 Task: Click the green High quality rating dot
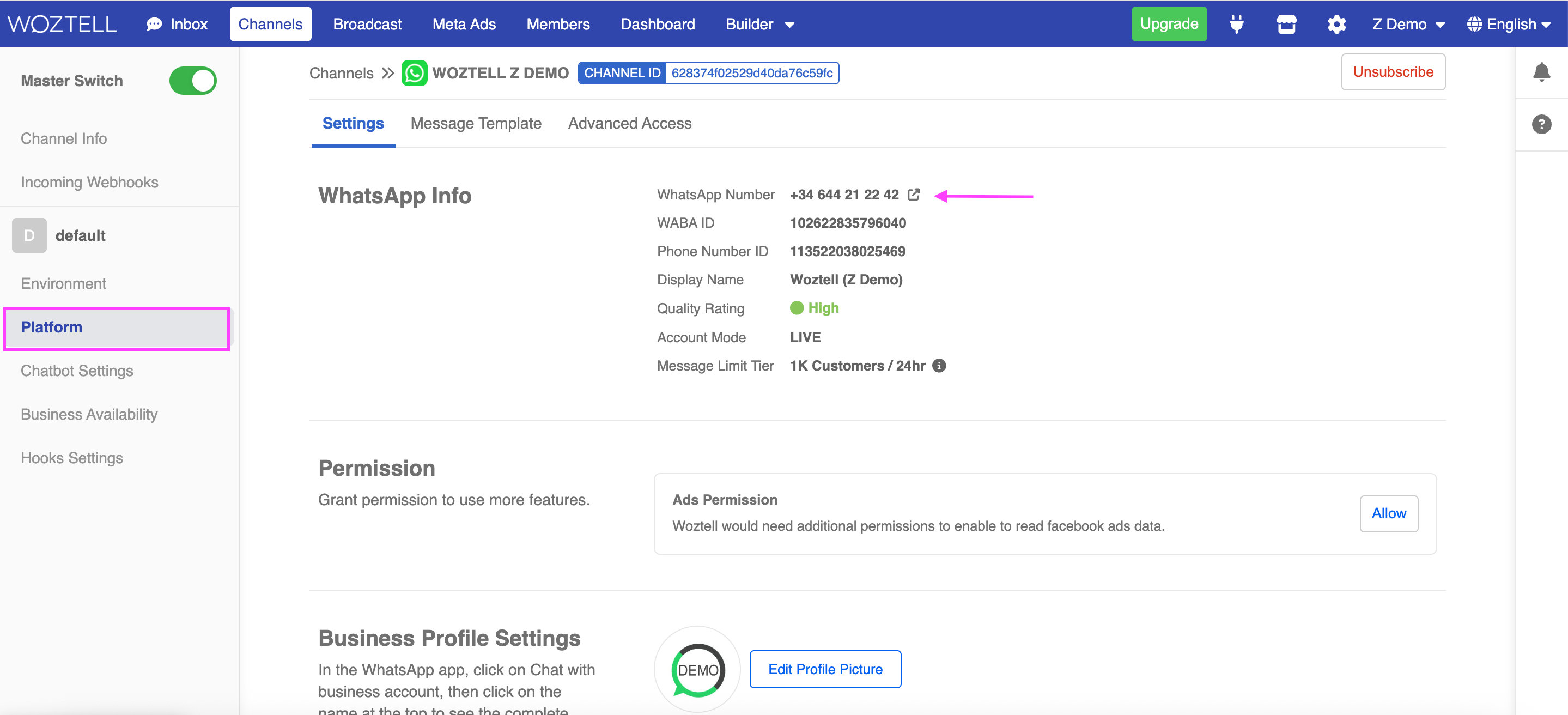pos(796,307)
